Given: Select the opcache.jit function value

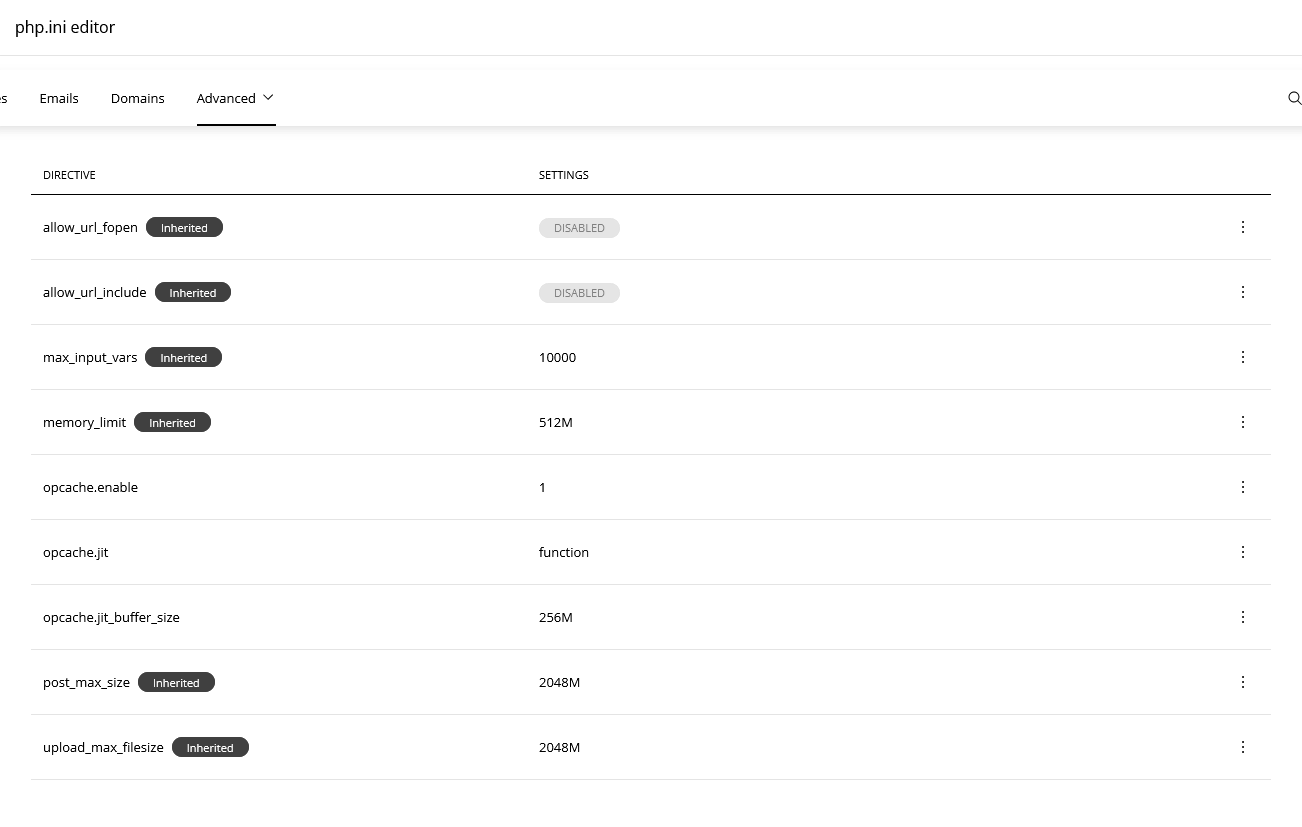Looking at the screenshot, I should (x=564, y=552).
